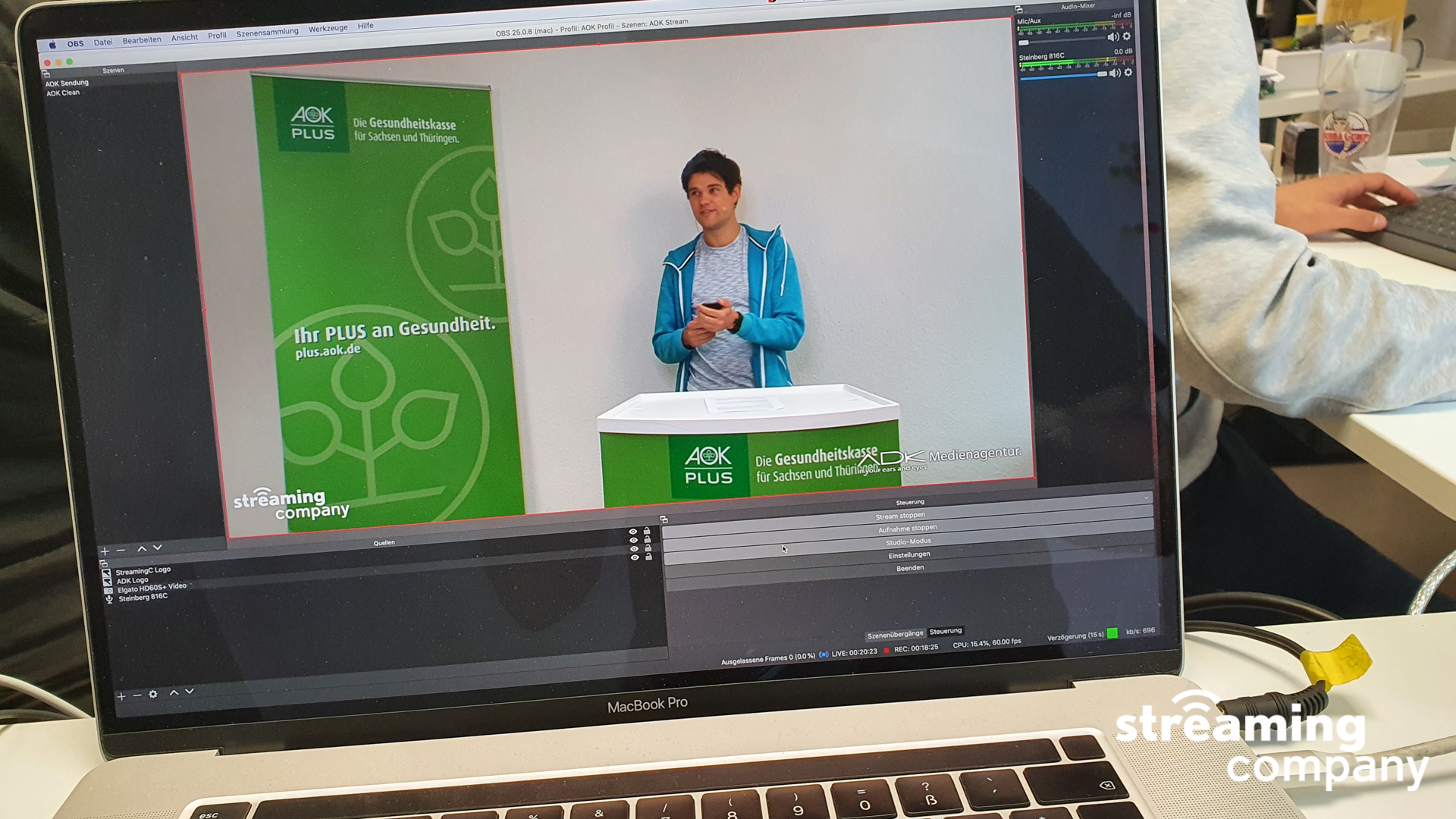The height and width of the screenshot is (819, 1456).
Task: Move the source up with the Quellen up arrow
Action: (x=174, y=692)
